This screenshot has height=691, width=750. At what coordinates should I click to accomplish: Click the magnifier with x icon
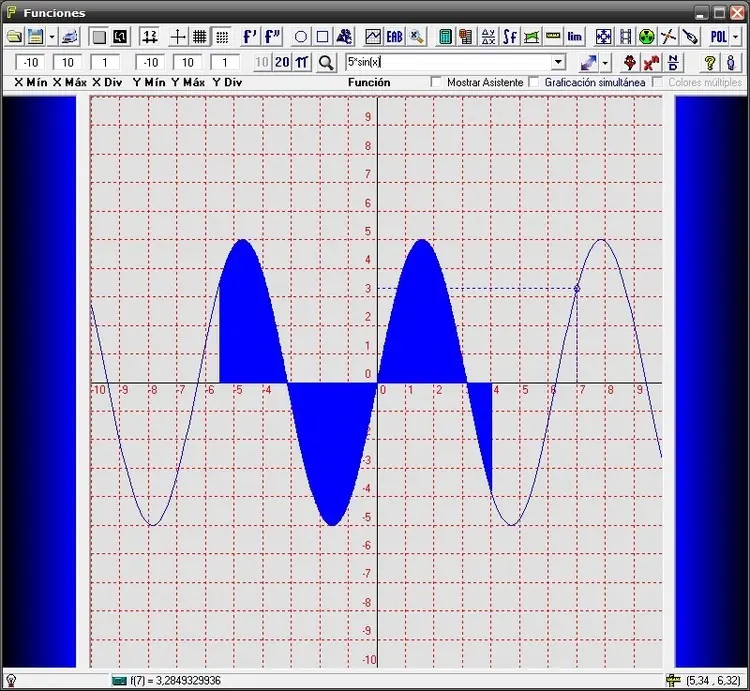point(417,36)
